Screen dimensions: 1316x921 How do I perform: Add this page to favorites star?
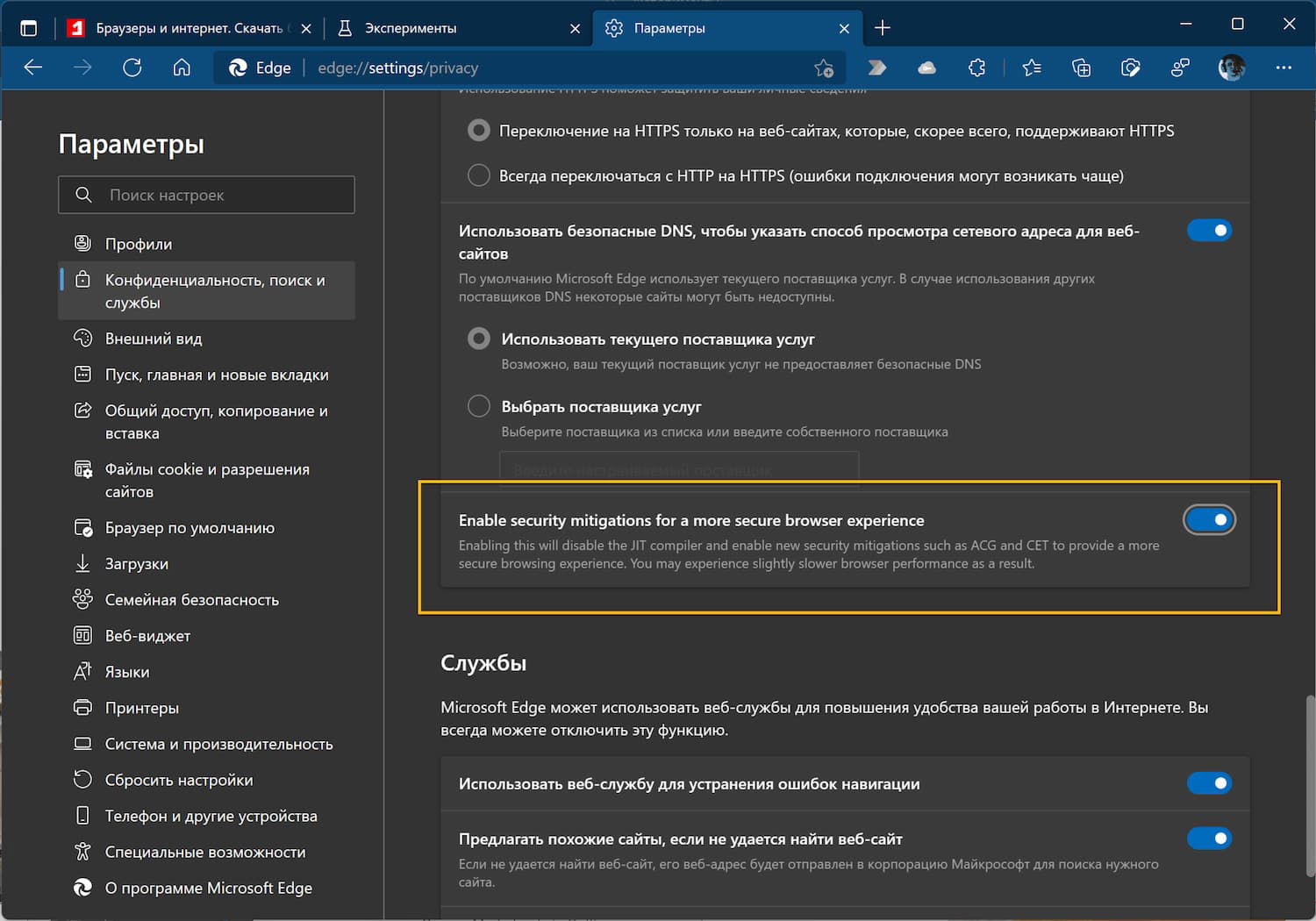[x=823, y=68]
